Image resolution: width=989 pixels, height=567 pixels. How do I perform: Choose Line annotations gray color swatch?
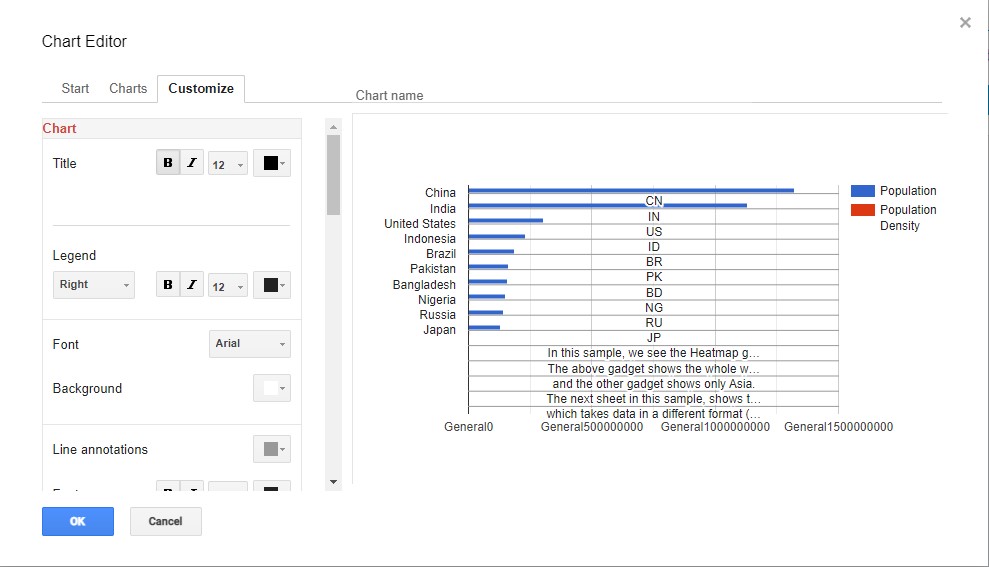[x=272, y=450]
